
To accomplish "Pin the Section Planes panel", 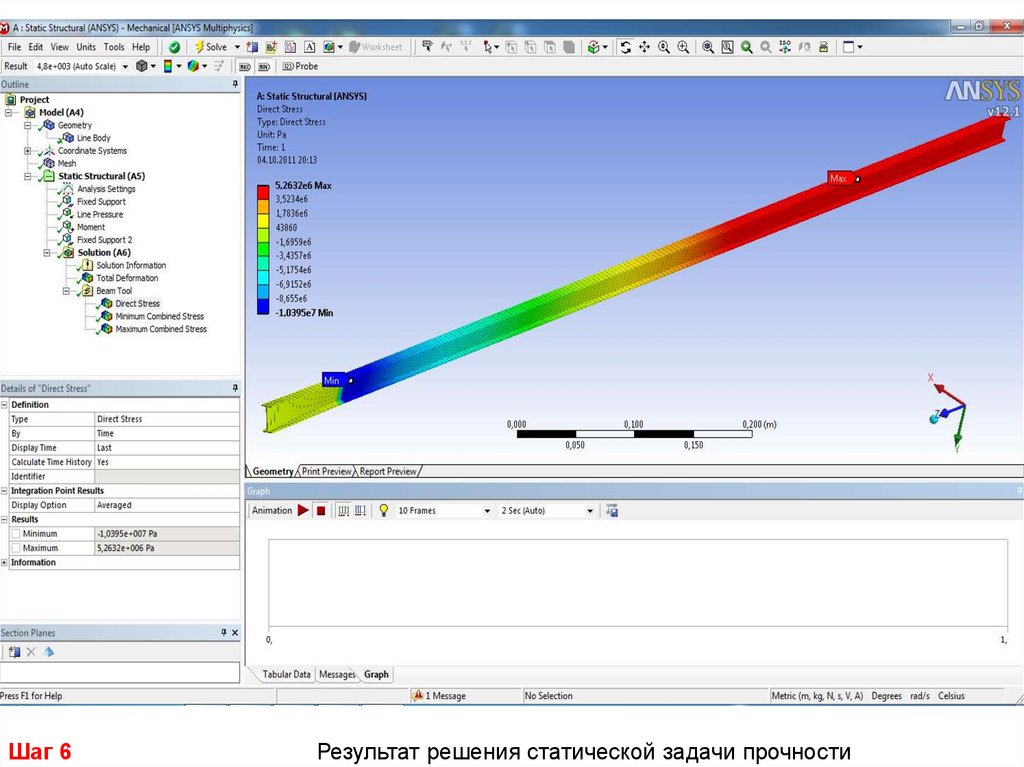I will click(x=223, y=632).
